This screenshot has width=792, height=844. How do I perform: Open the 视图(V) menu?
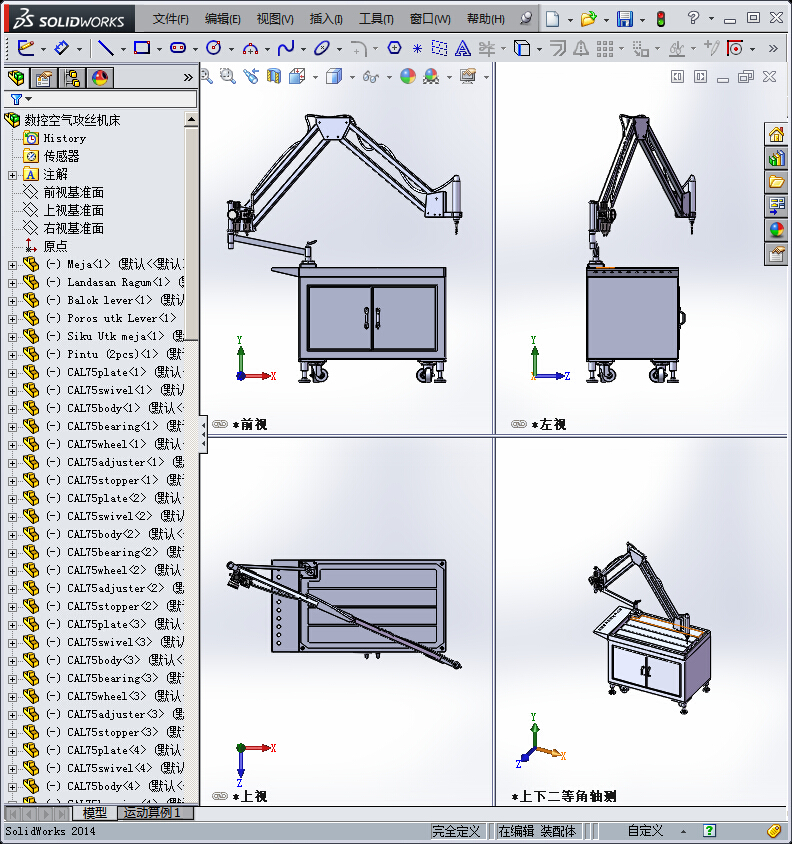click(275, 19)
